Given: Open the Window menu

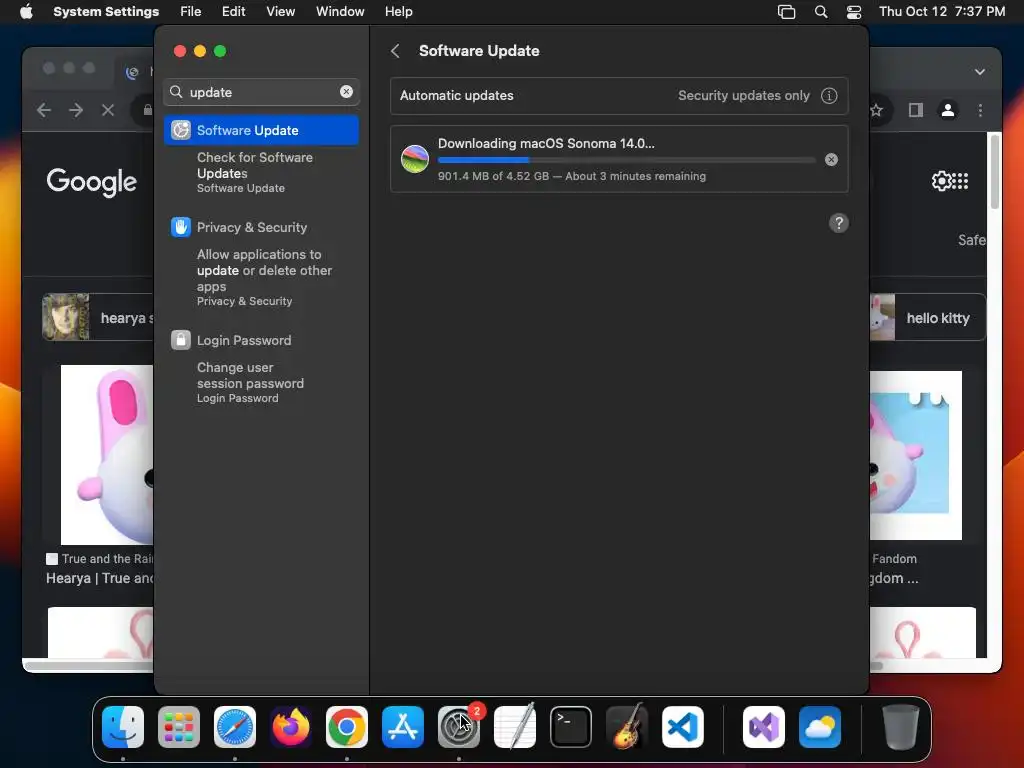Looking at the screenshot, I should (340, 11).
